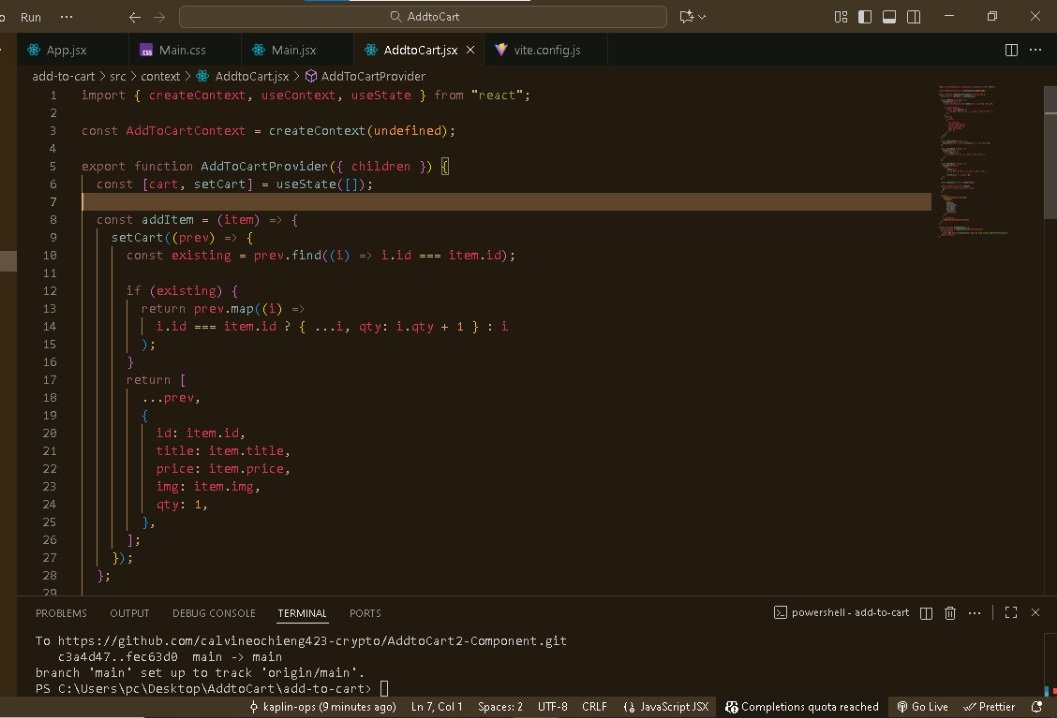Image resolution: width=1057 pixels, height=718 pixels.
Task: Change encoding via UTF-8
Action: [x=553, y=707]
